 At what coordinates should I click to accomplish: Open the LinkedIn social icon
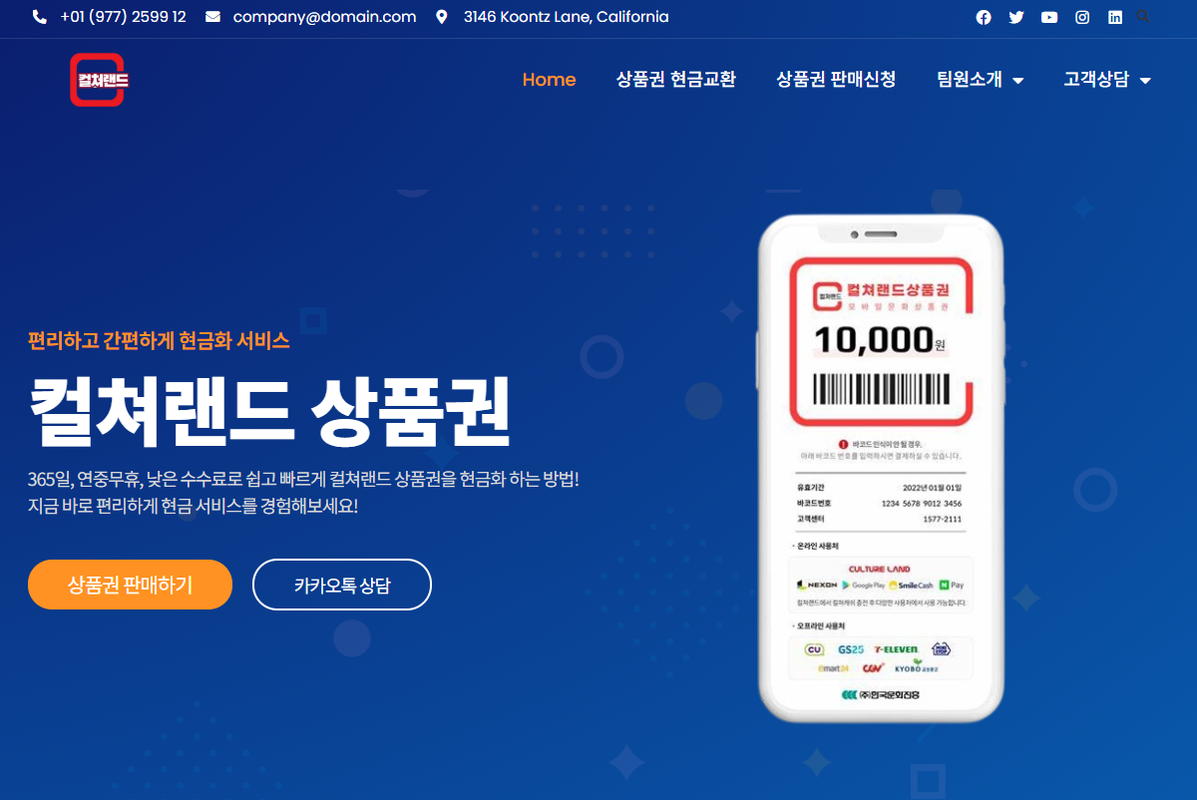[x=1115, y=17]
